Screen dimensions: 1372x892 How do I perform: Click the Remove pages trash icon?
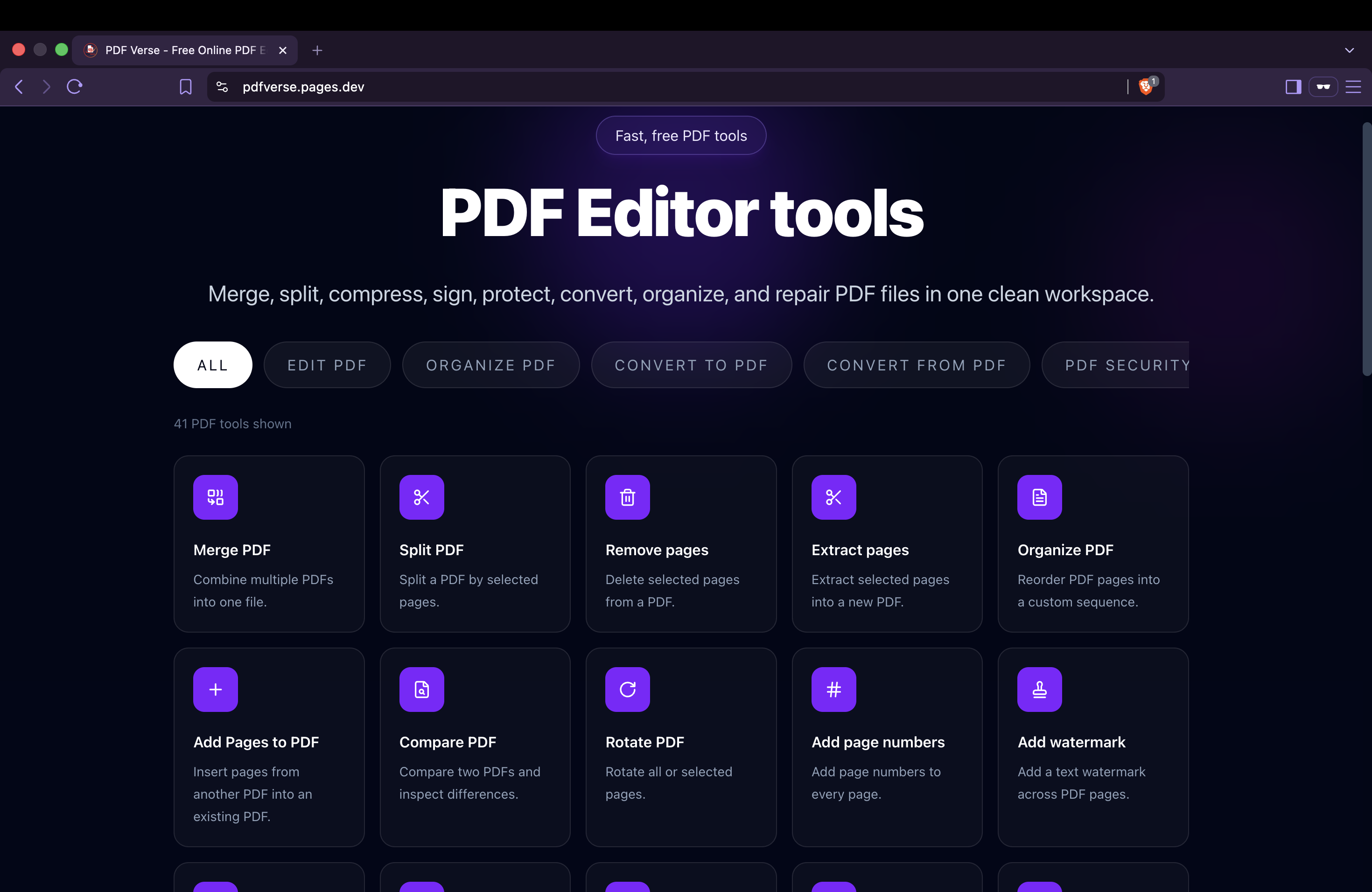point(627,497)
